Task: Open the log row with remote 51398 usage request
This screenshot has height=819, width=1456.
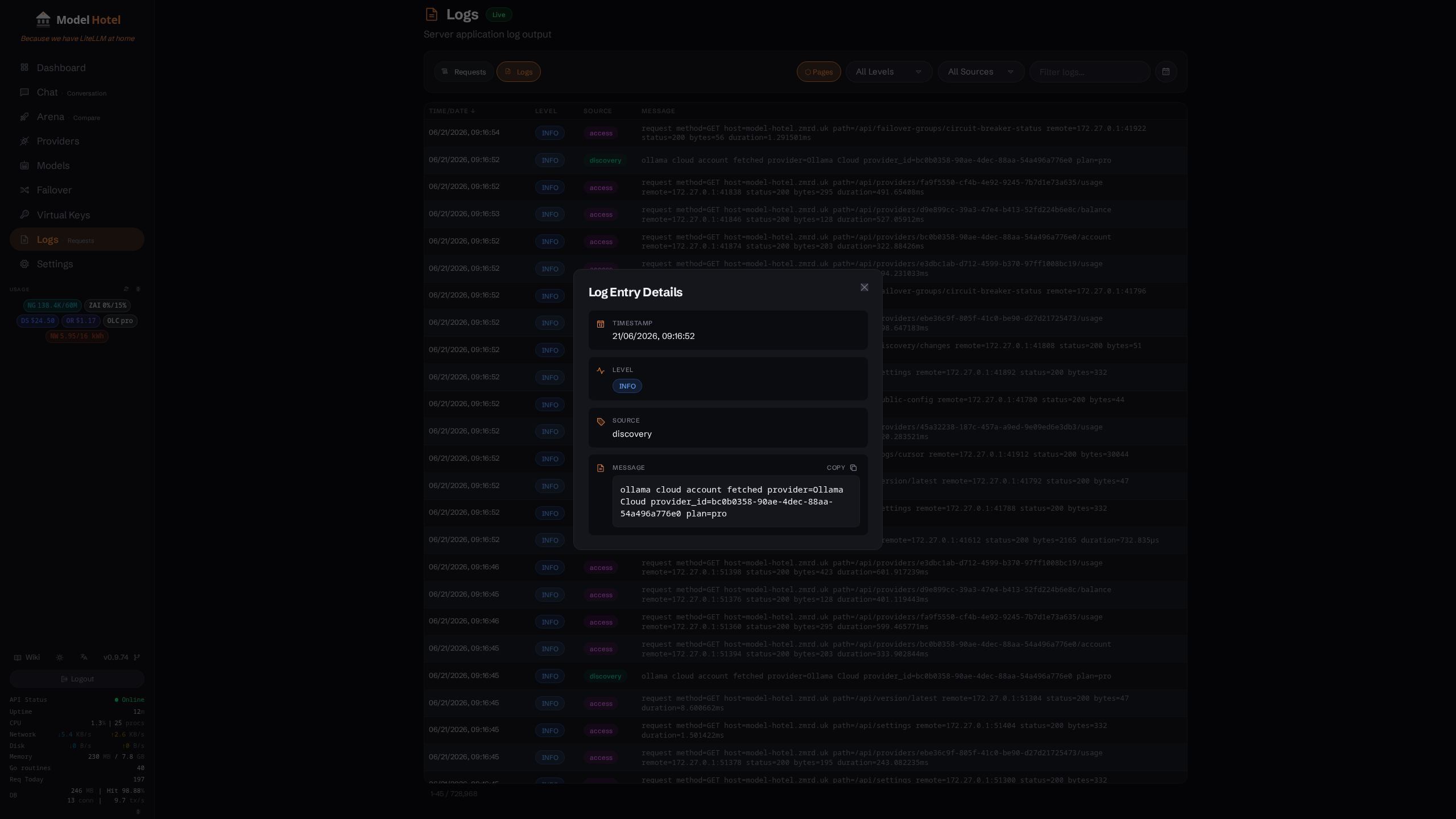Action: click(805, 568)
